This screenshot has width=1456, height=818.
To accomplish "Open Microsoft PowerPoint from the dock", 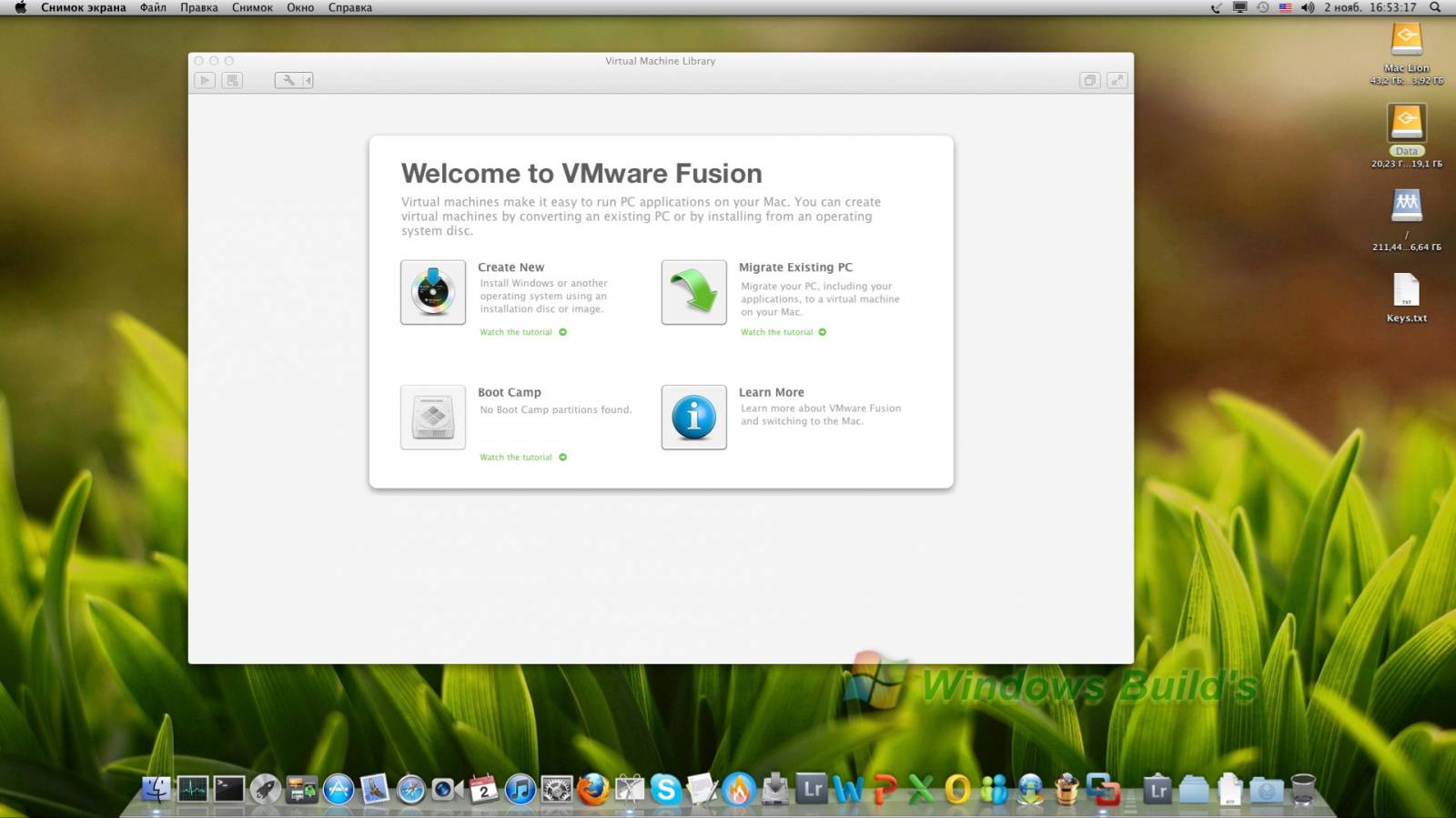I will pyautogui.click(x=885, y=789).
